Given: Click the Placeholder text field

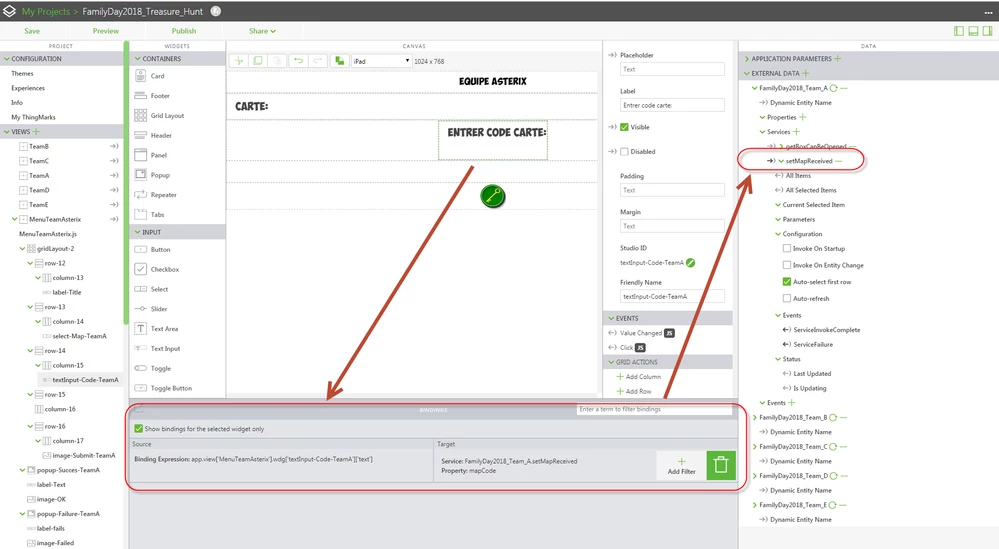Looking at the screenshot, I should coord(672,69).
